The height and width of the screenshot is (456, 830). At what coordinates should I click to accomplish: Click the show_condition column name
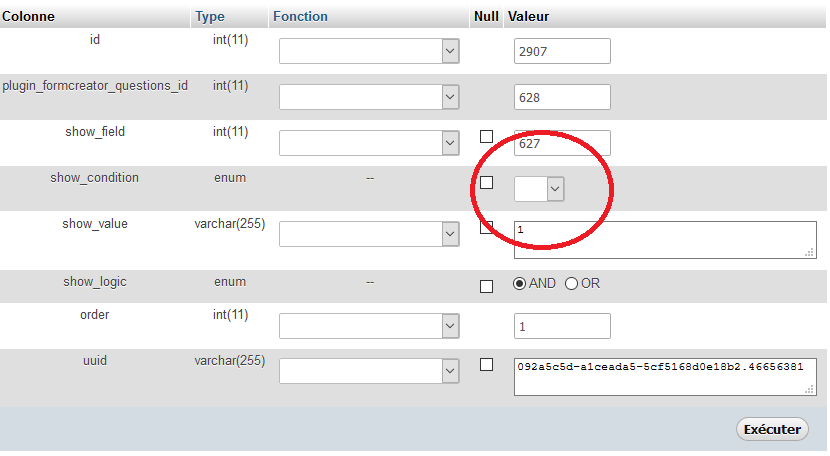point(95,177)
